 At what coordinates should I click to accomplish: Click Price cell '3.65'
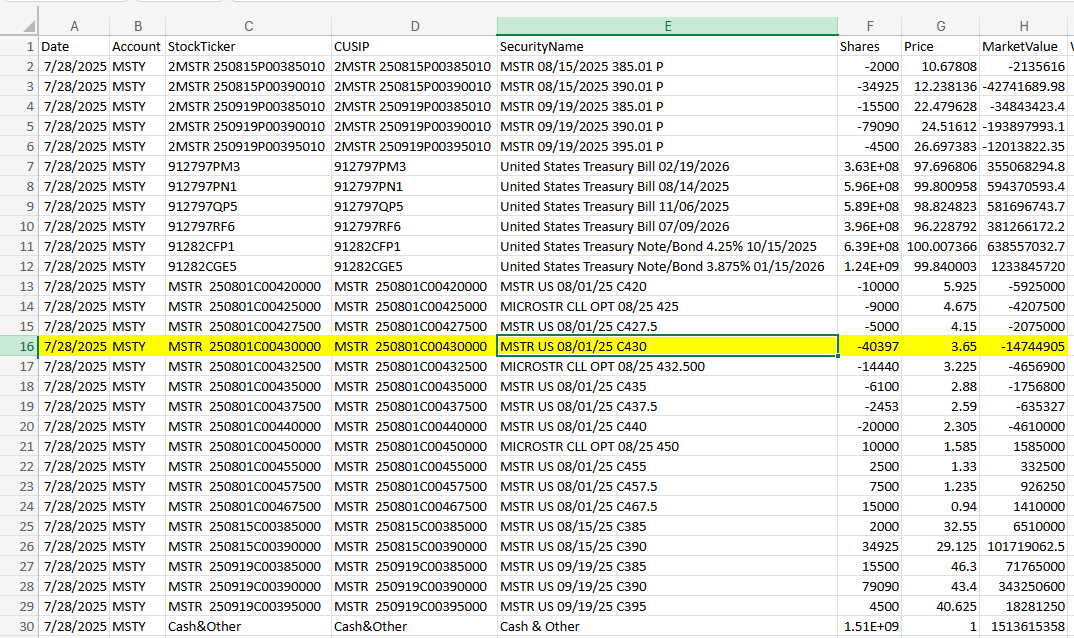[940, 346]
